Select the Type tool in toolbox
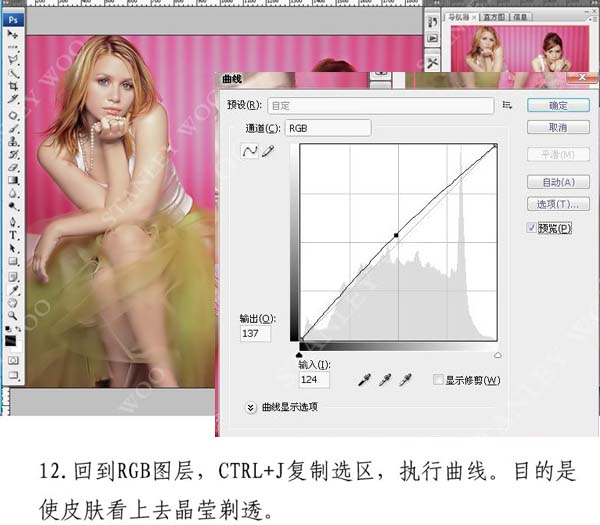Screen dimensions: 600x525 coord(13,234)
